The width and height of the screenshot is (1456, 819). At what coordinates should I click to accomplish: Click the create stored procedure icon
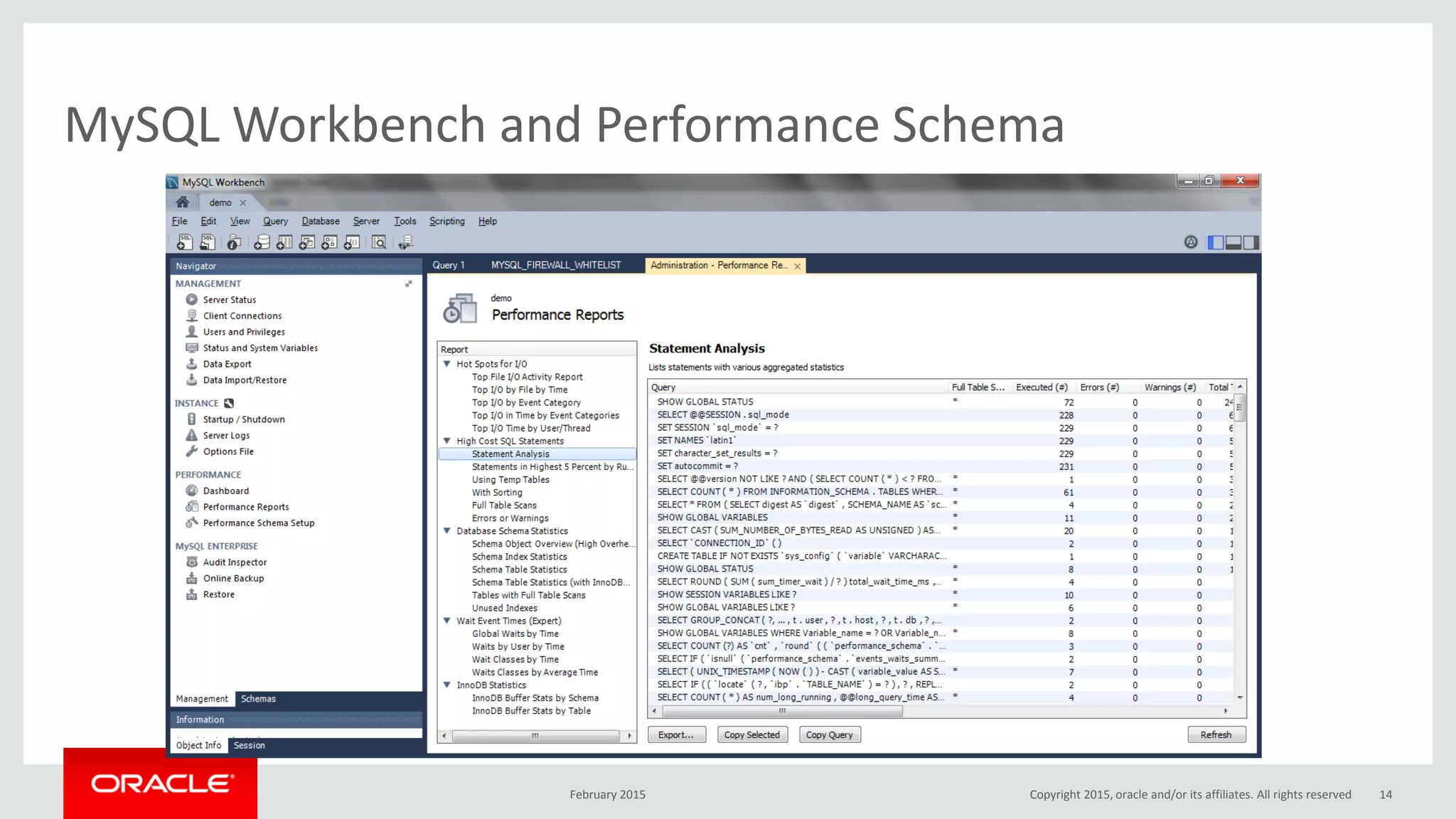[x=329, y=242]
